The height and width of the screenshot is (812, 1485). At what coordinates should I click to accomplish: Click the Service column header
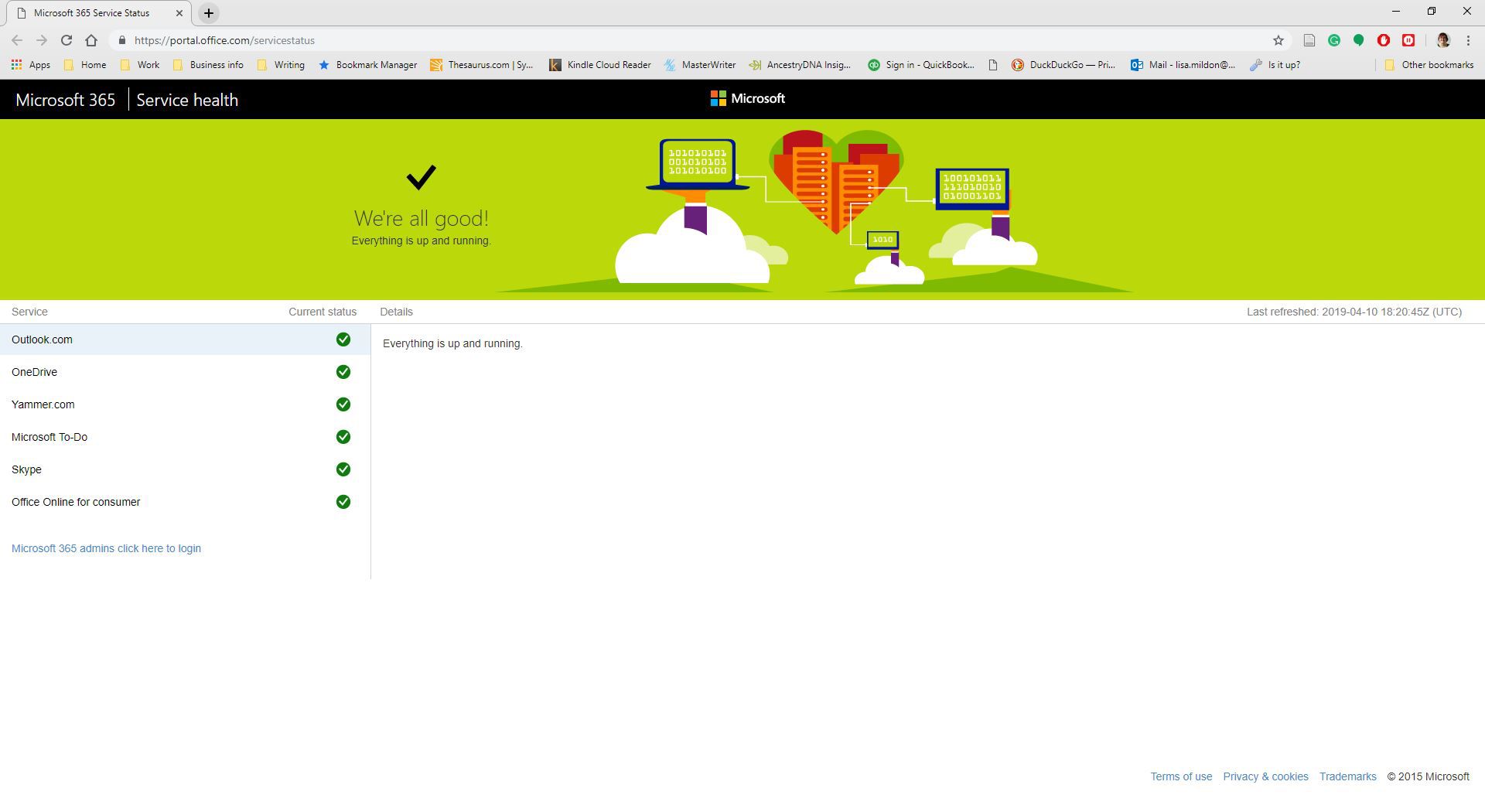click(29, 312)
